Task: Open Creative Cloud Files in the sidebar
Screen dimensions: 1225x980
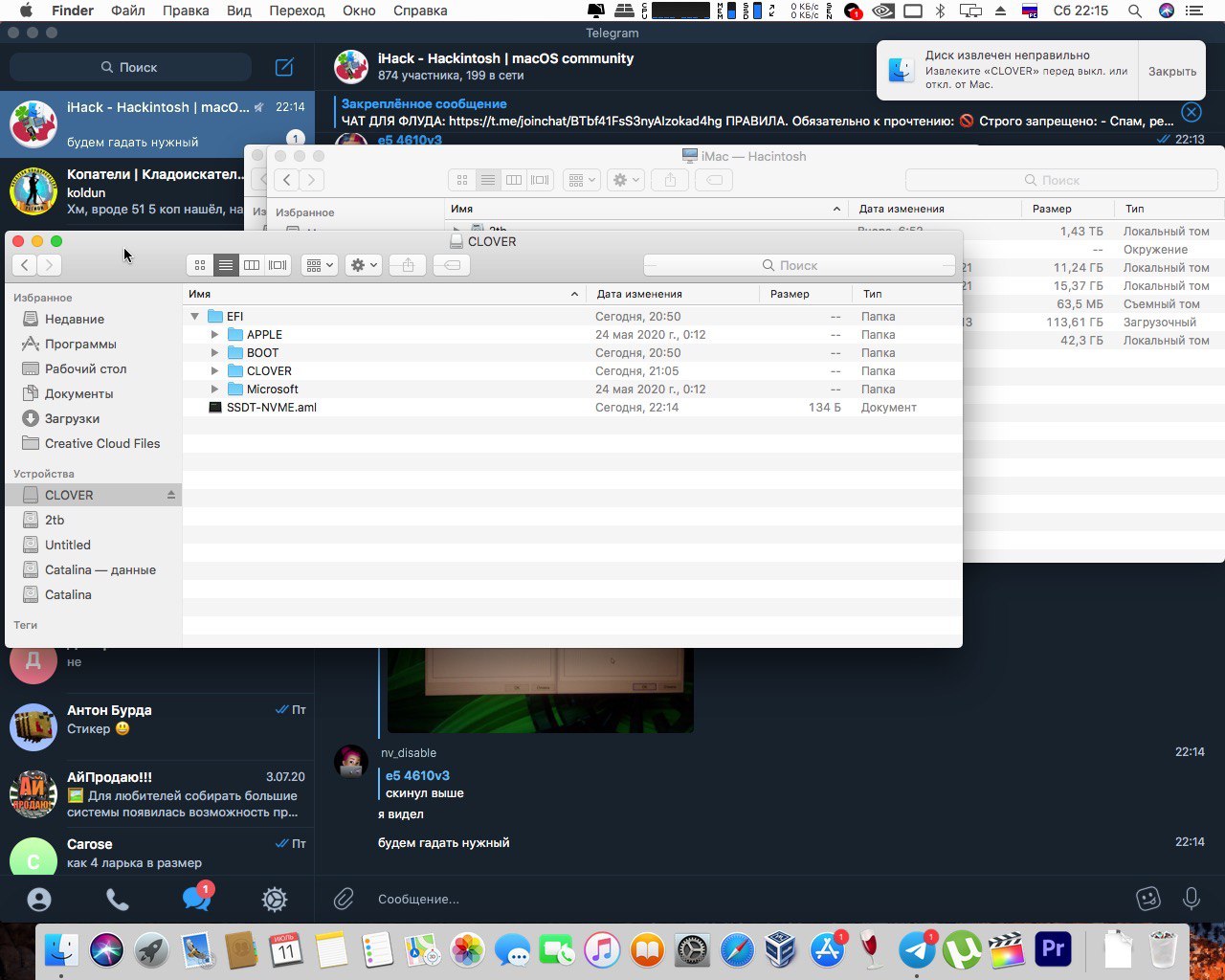Action: click(93, 443)
